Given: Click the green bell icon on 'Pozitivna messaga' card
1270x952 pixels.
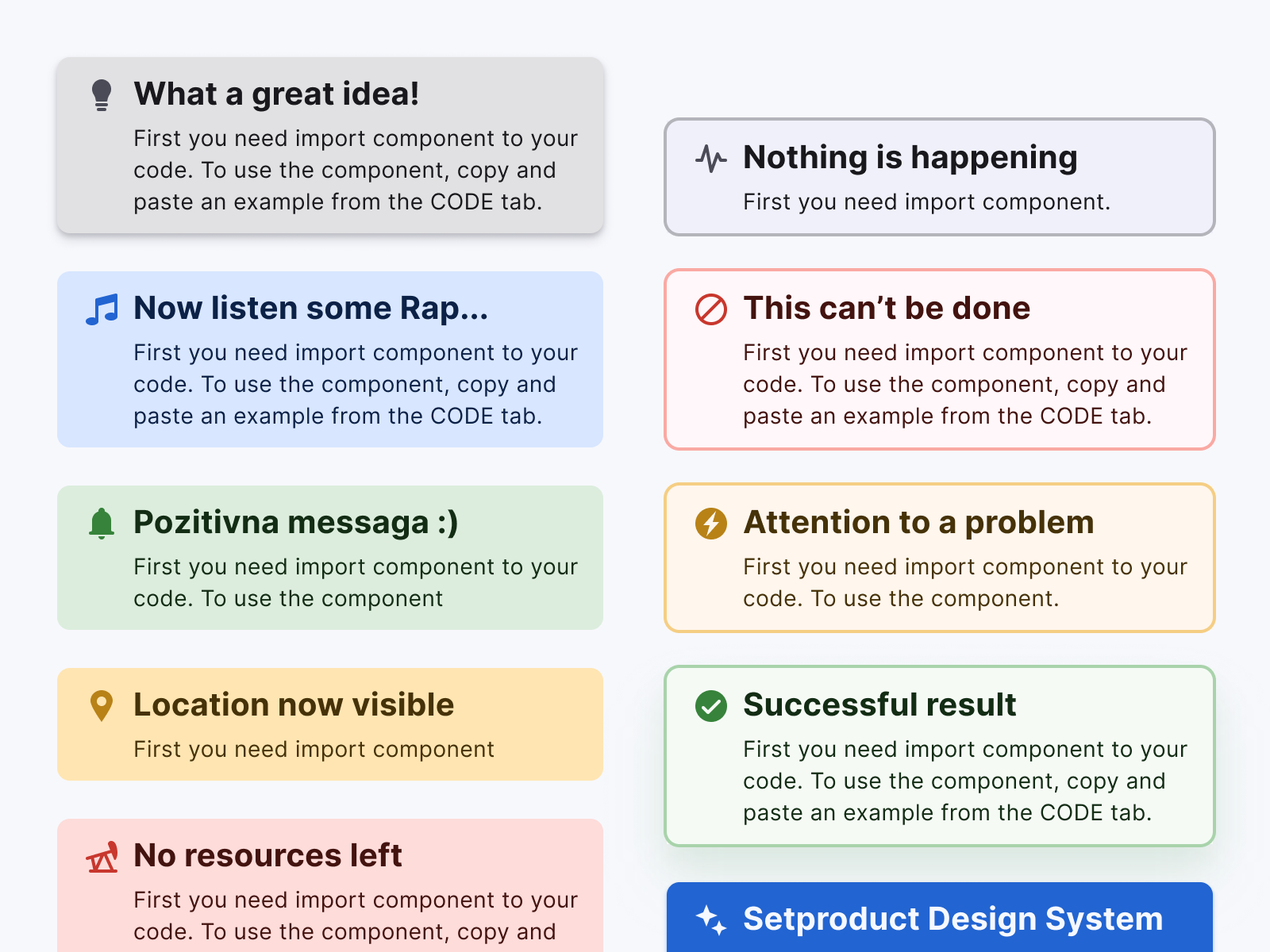Looking at the screenshot, I should 102,521.
